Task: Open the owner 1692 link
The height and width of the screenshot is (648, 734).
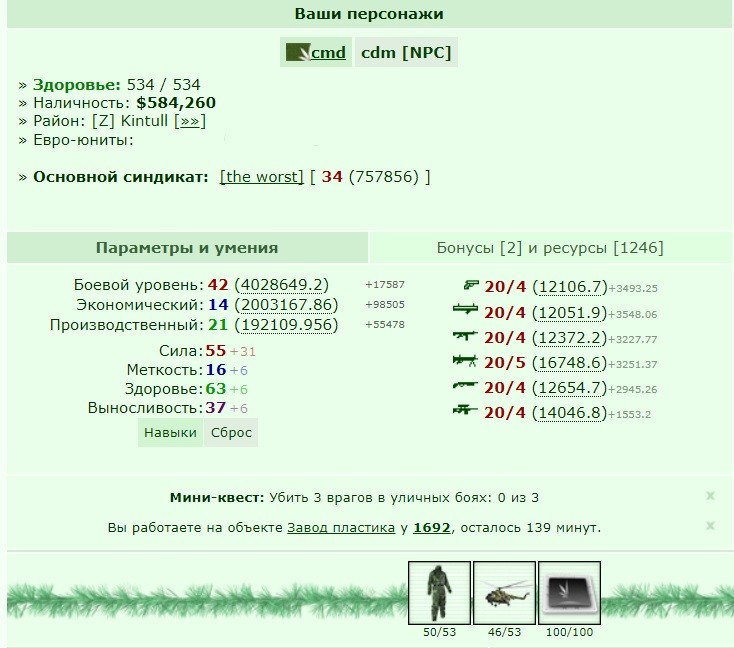Action: 432,528
